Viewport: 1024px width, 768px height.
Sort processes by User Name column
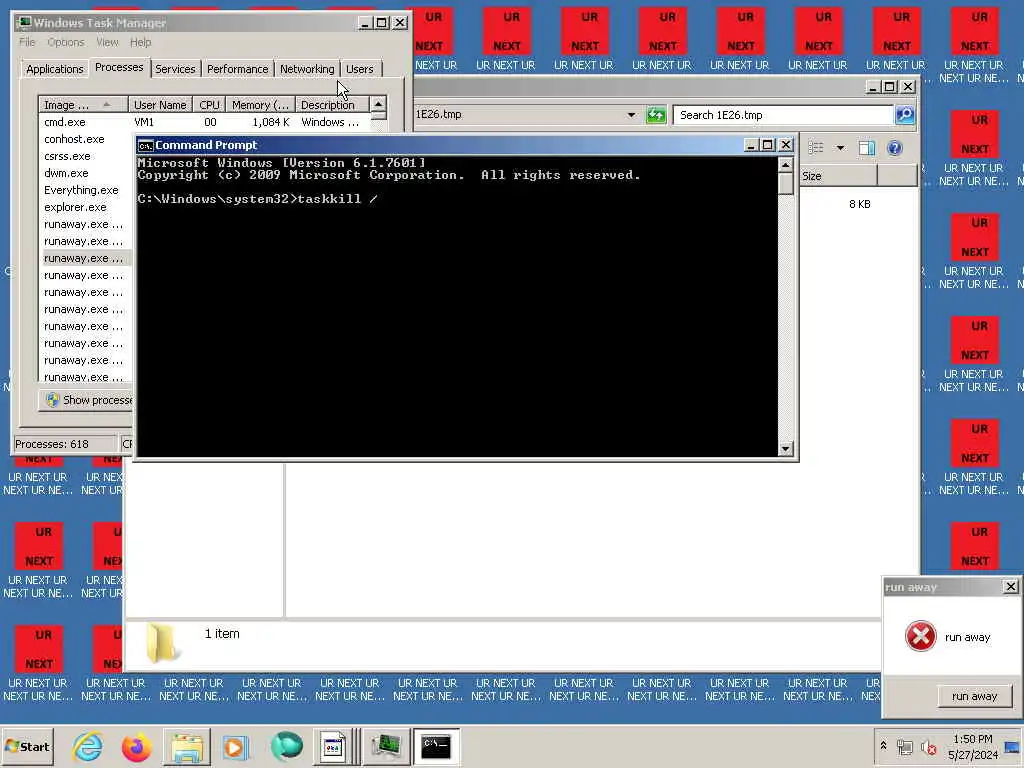160,104
